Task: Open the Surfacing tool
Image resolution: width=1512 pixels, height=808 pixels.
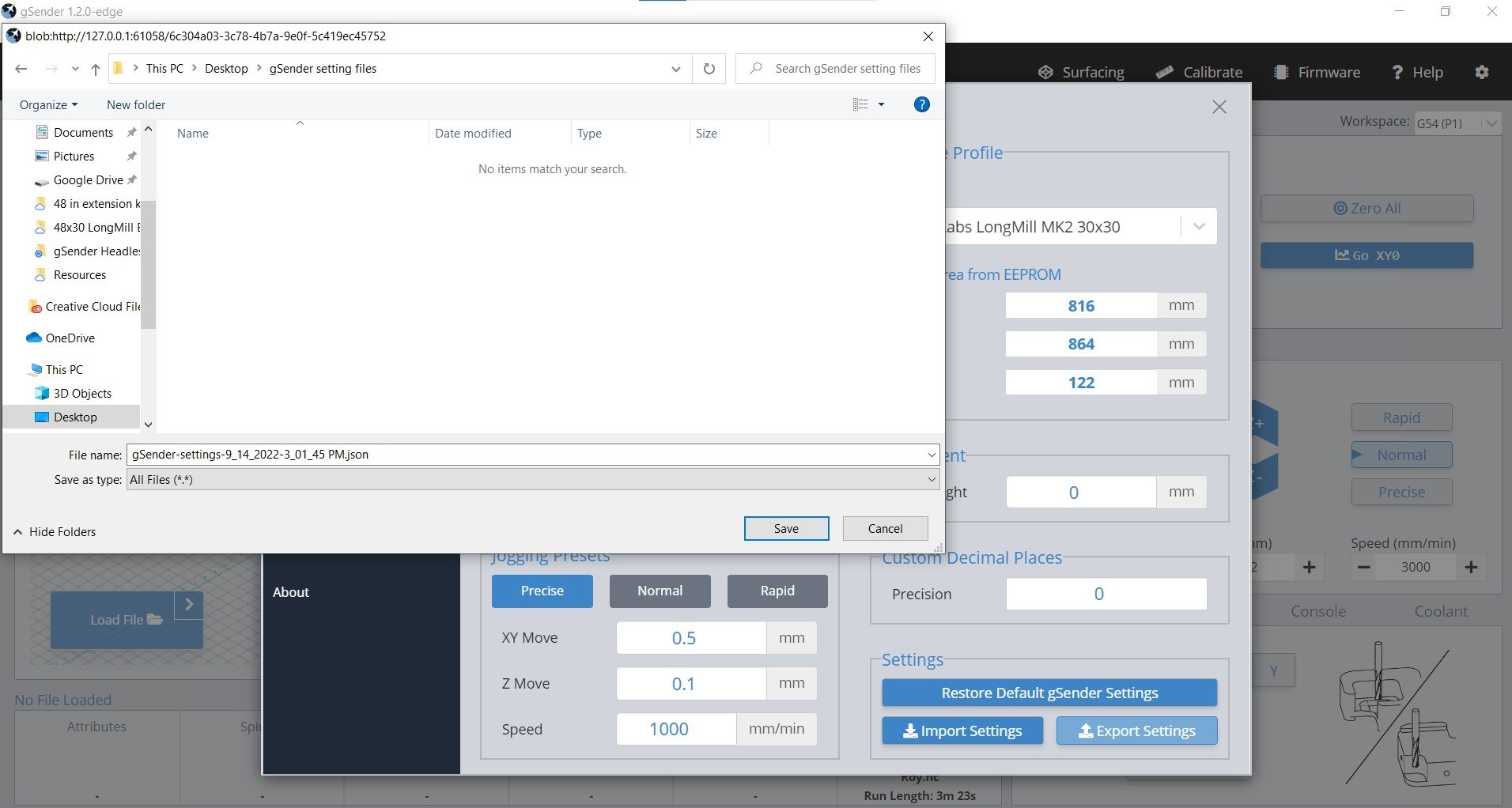Action: click(x=1081, y=72)
